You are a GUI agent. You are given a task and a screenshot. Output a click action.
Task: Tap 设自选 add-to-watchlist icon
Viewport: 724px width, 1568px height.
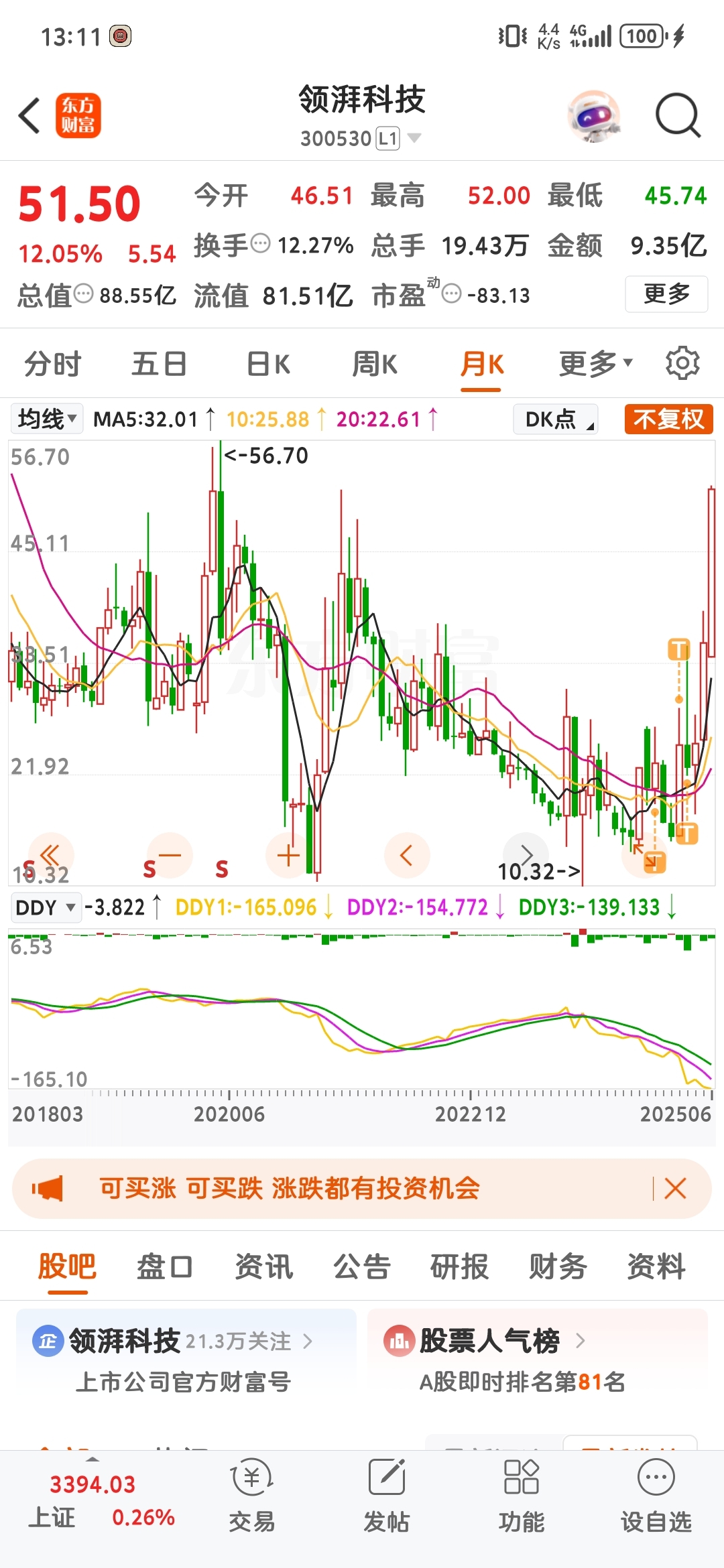(x=656, y=1496)
